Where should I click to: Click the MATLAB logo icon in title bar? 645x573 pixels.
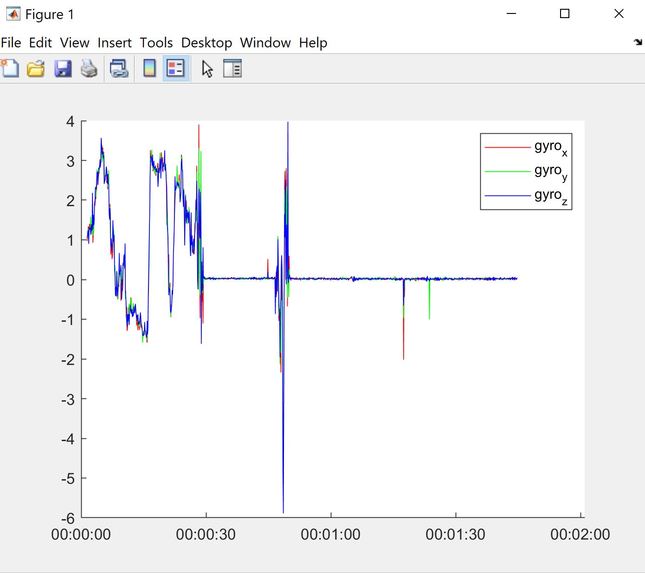click(x=13, y=14)
